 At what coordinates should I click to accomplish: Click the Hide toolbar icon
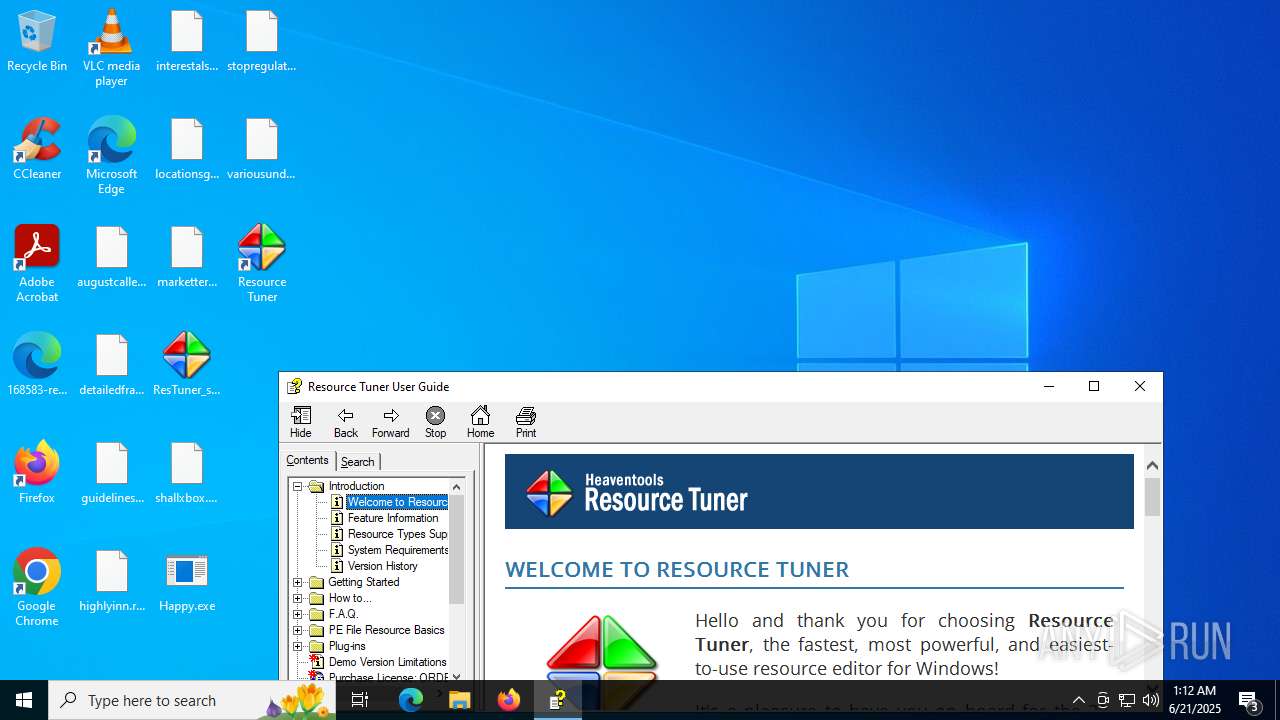tap(301, 422)
